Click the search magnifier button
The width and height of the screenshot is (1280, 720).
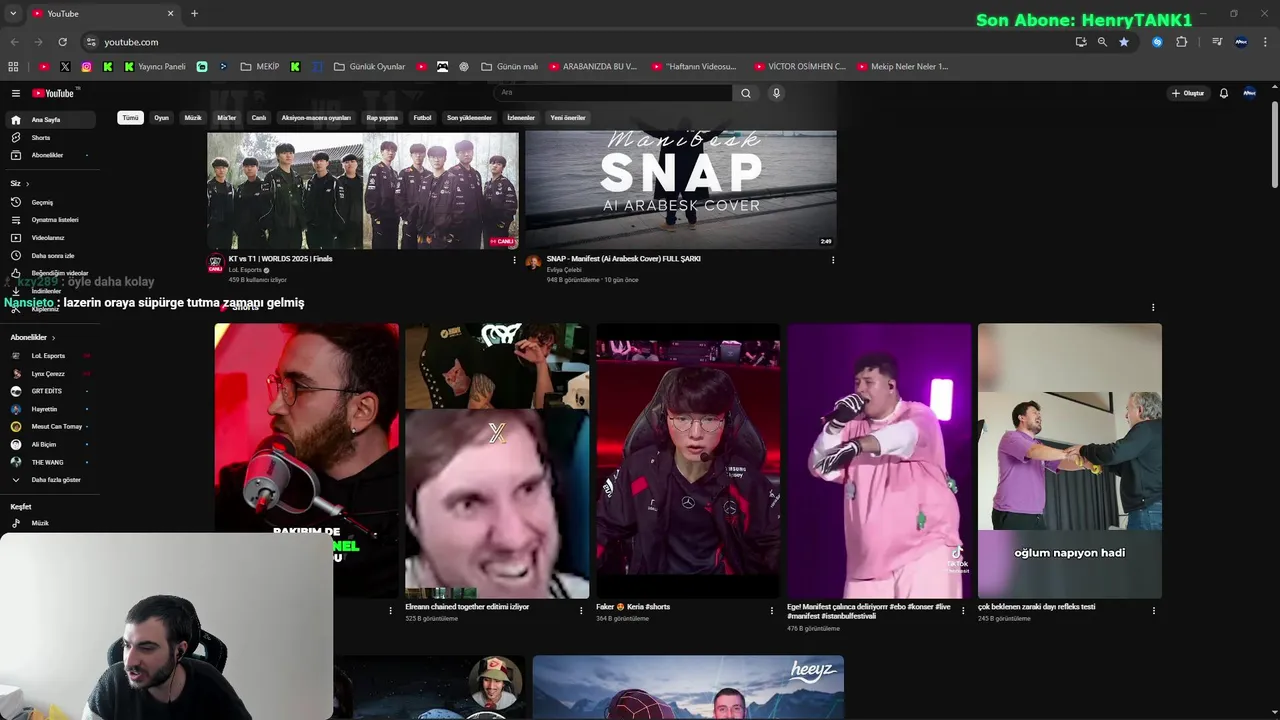click(745, 93)
